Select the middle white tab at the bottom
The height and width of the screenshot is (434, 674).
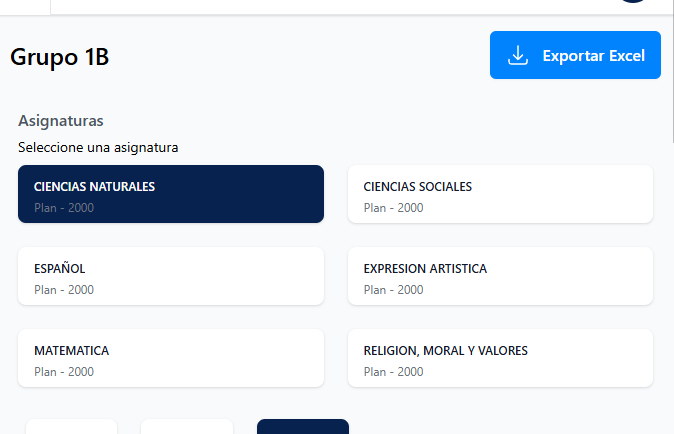click(187, 427)
